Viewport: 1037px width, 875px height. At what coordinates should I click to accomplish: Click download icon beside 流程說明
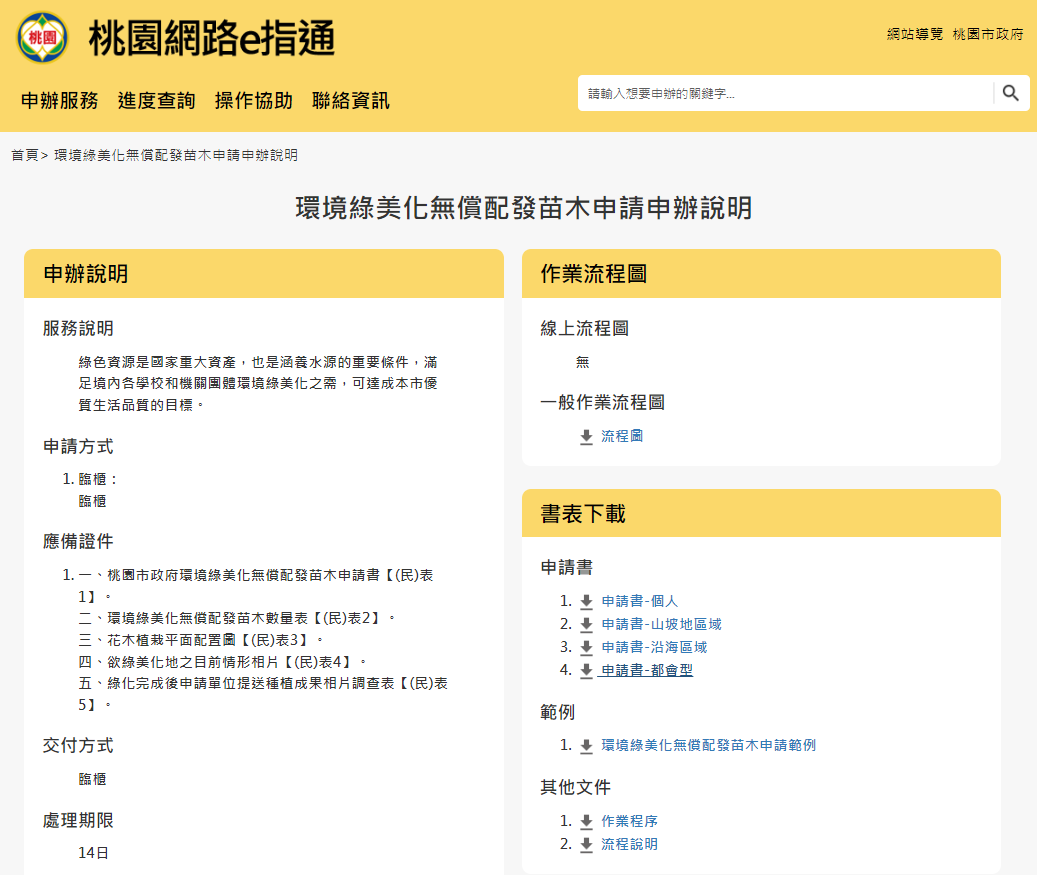tap(586, 845)
